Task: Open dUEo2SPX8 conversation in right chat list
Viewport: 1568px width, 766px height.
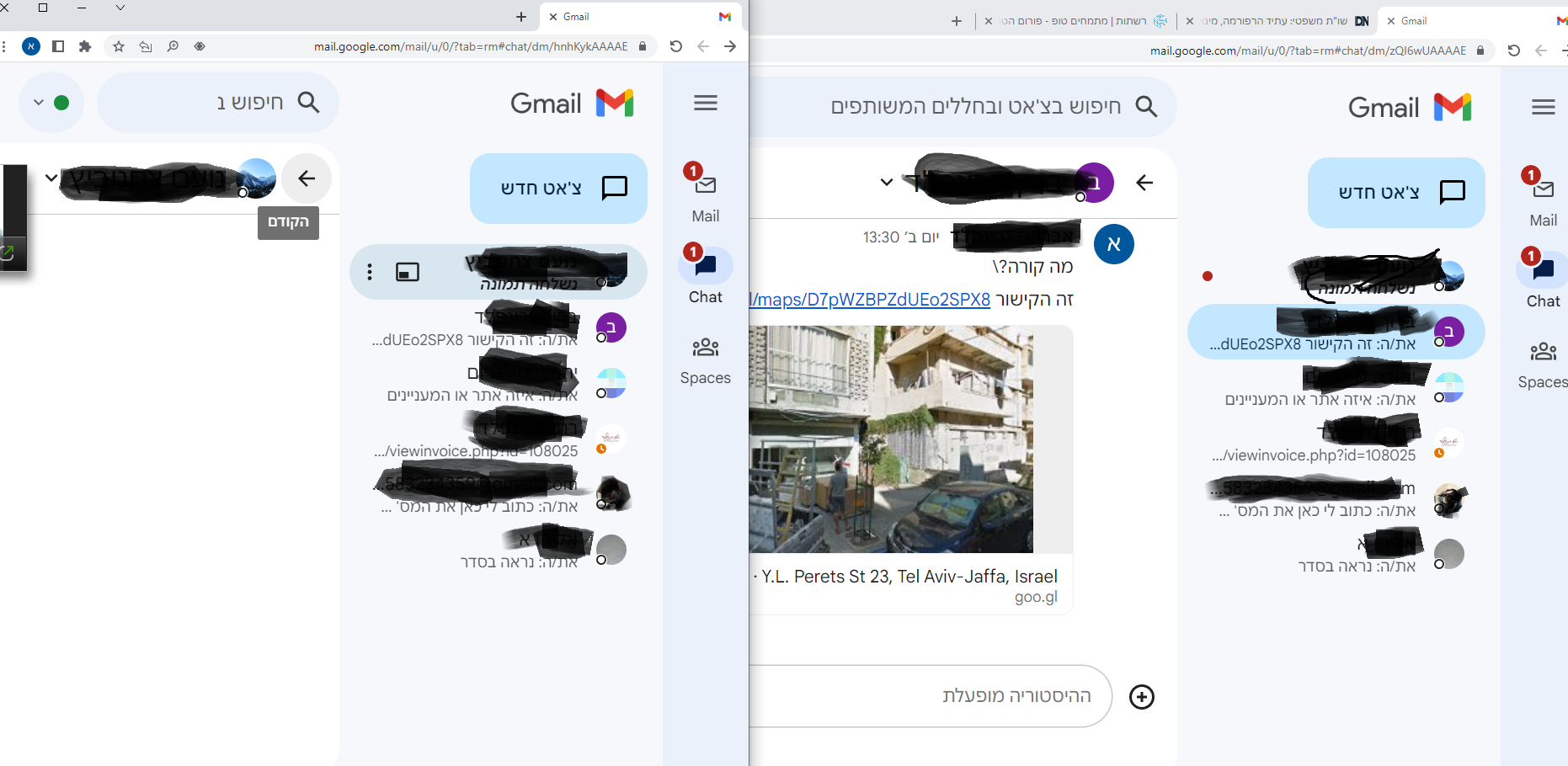Action: pyautogui.click(x=1336, y=332)
